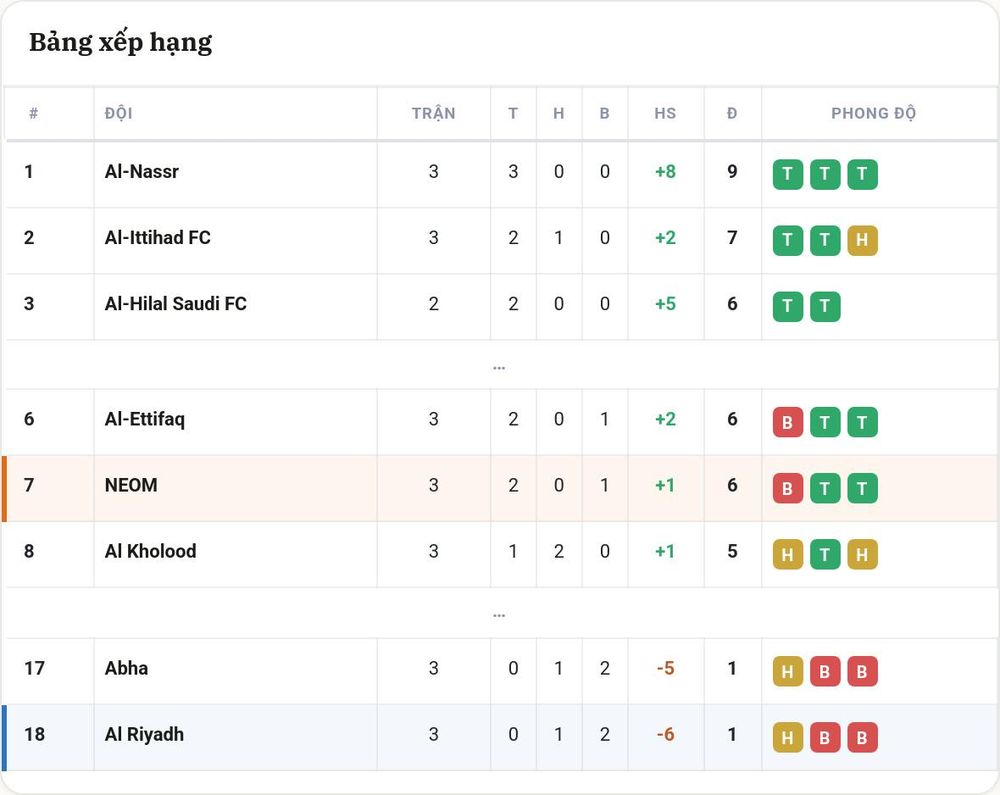Open the NEOM team link
The image size is (1000, 795).
click(131, 485)
